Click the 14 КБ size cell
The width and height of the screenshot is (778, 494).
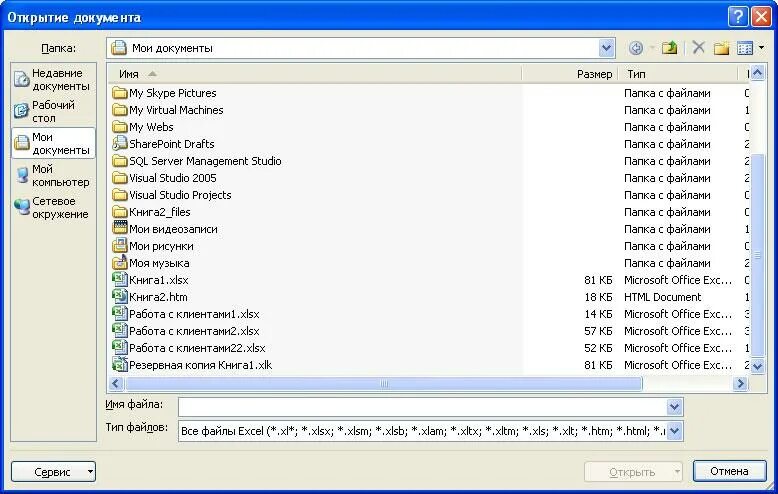coord(598,314)
